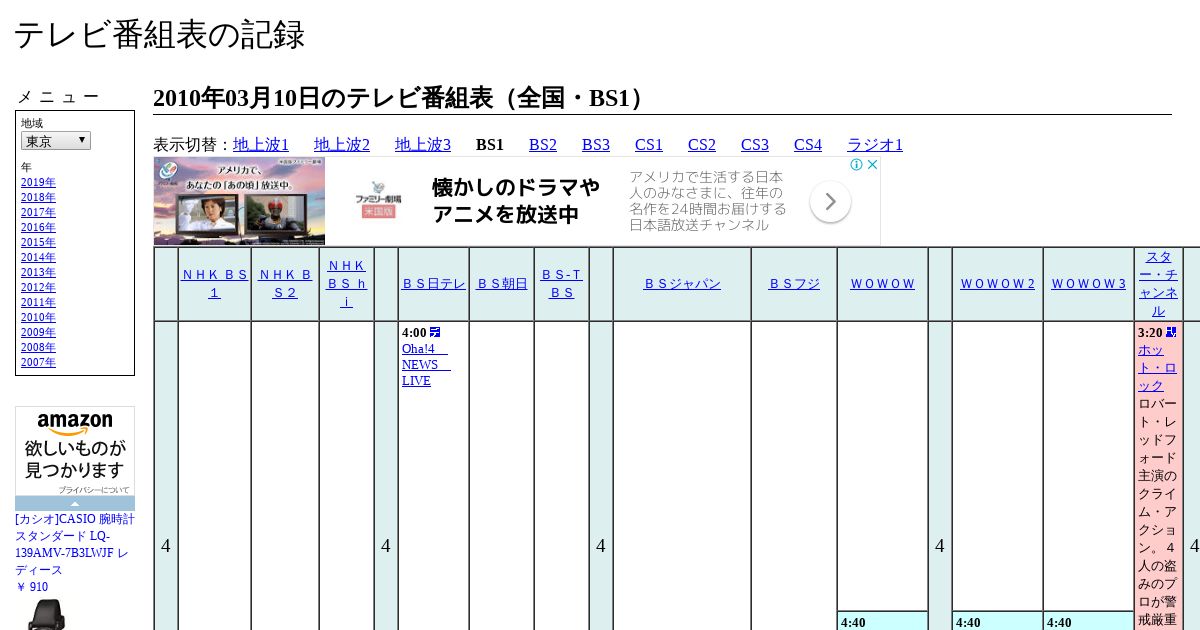The image size is (1200, 630).
Task: Open the スター・チャンネル channel link
Action: [1158, 284]
